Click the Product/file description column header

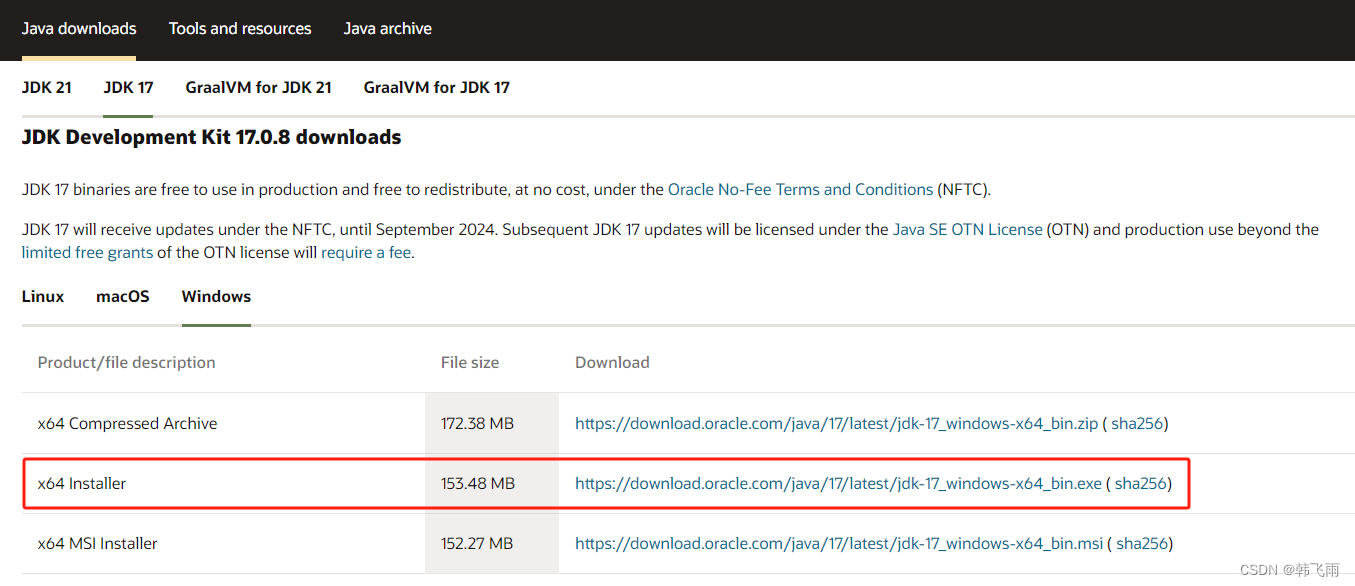(x=126, y=363)
